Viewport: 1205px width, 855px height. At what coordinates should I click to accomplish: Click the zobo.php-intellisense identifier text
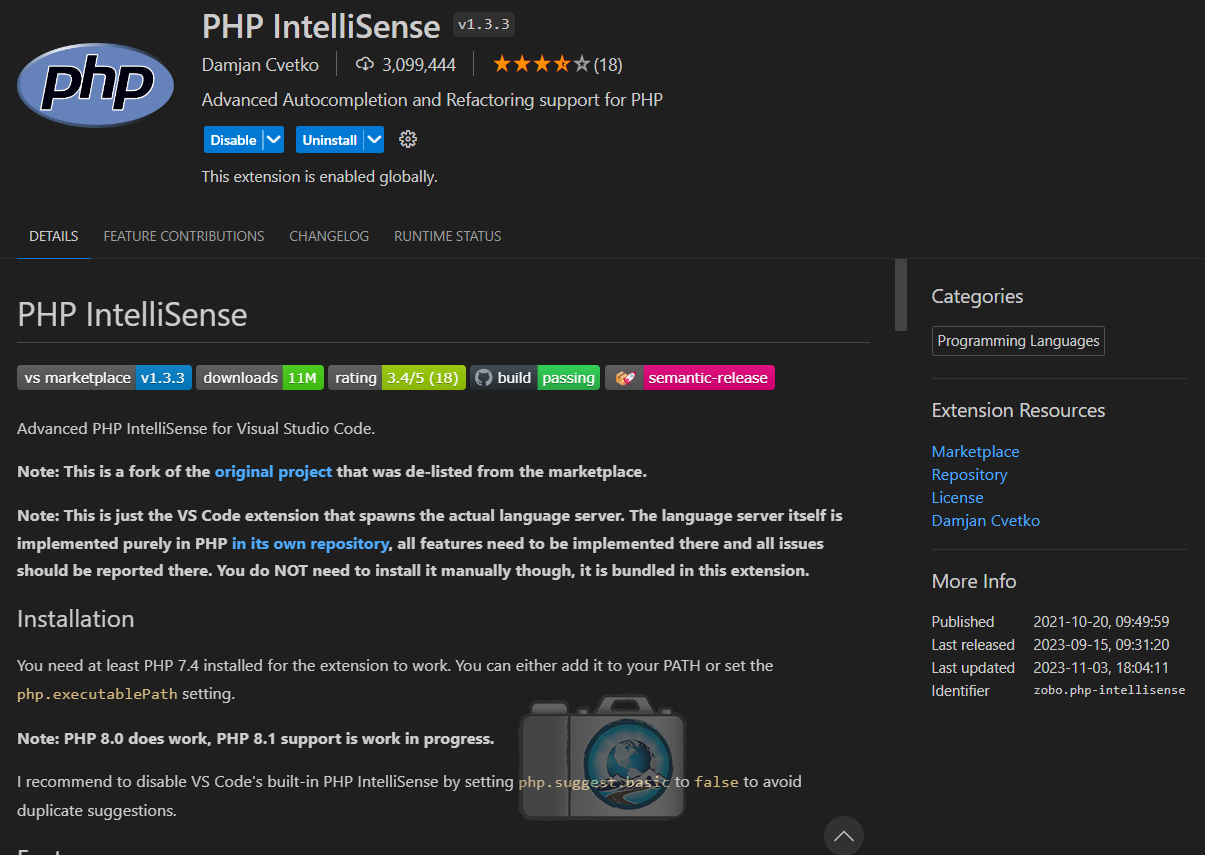tap(1109, 691)
